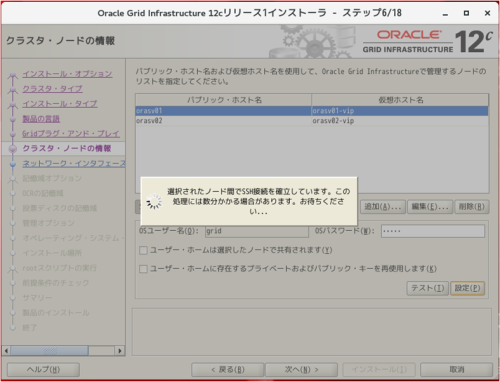Click the 編集(E)... edit button
Viewport: 500px width, 382px height.
pyautogui.click(x=430, y=207)
